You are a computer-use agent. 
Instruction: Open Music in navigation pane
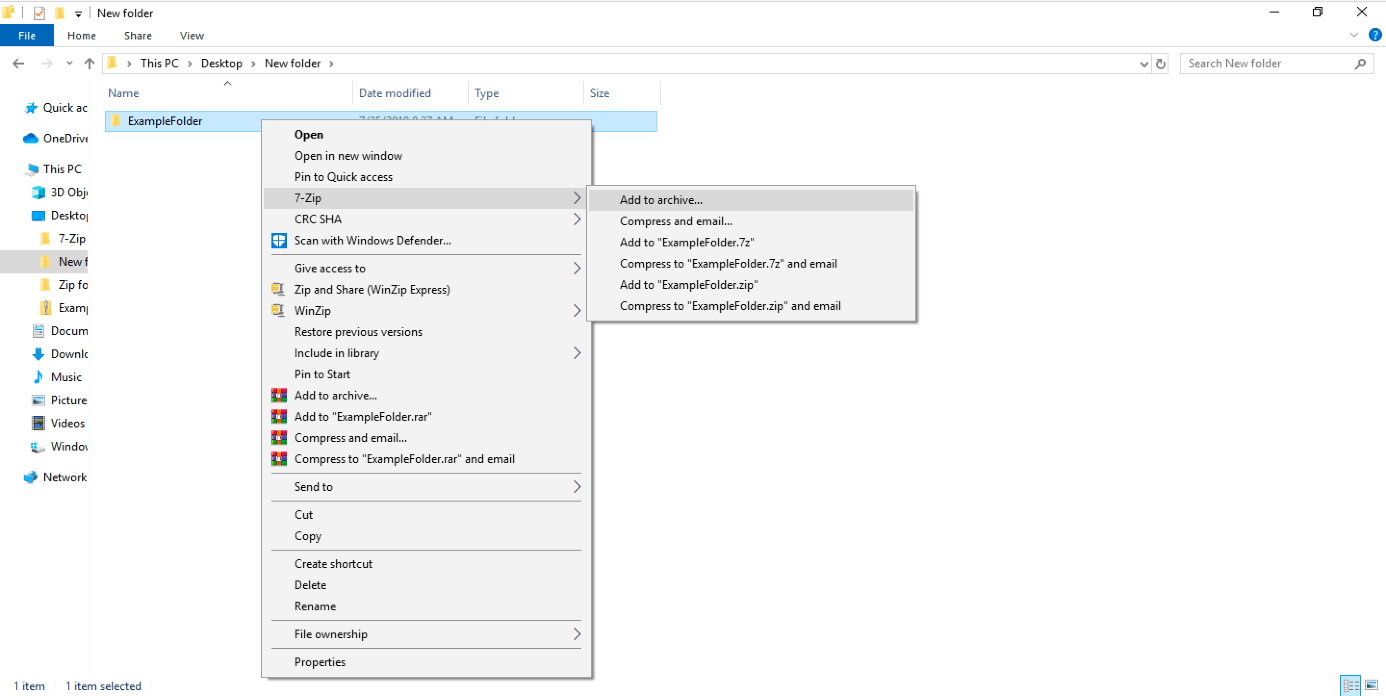58,377
